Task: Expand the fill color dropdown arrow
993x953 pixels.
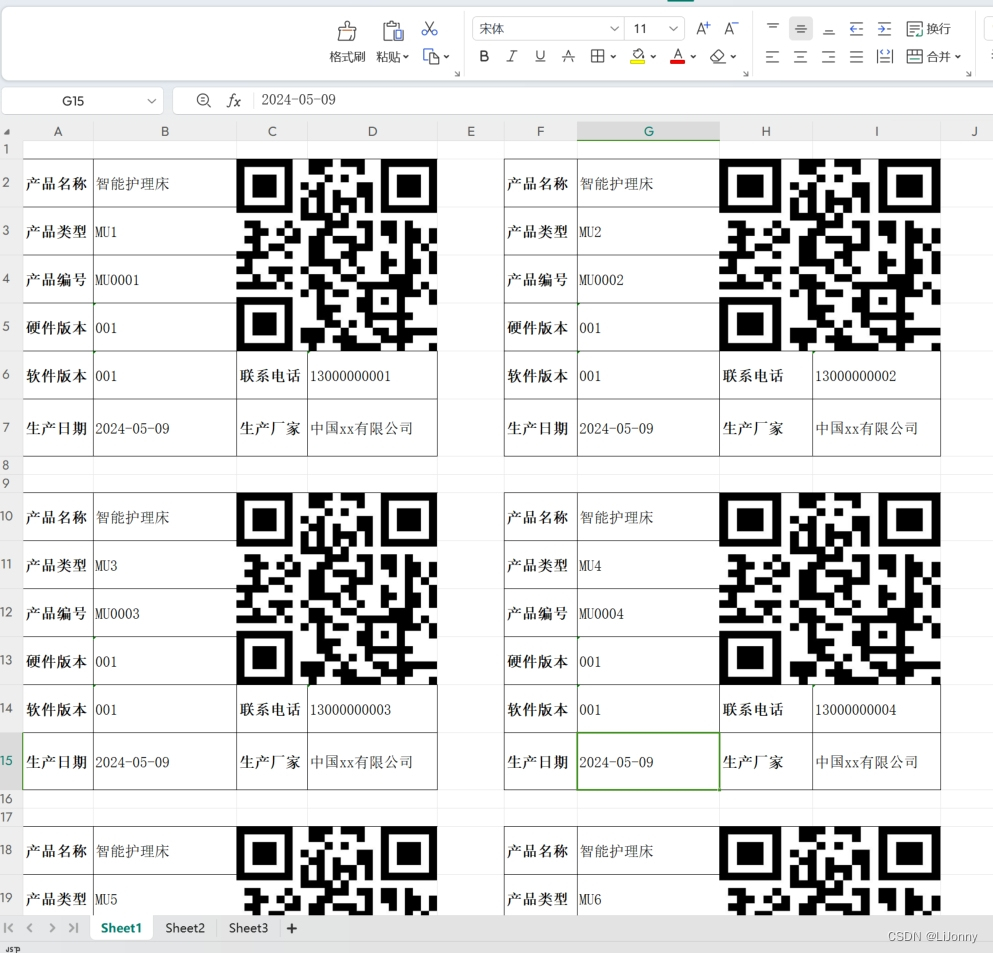Action: point(653,57)
